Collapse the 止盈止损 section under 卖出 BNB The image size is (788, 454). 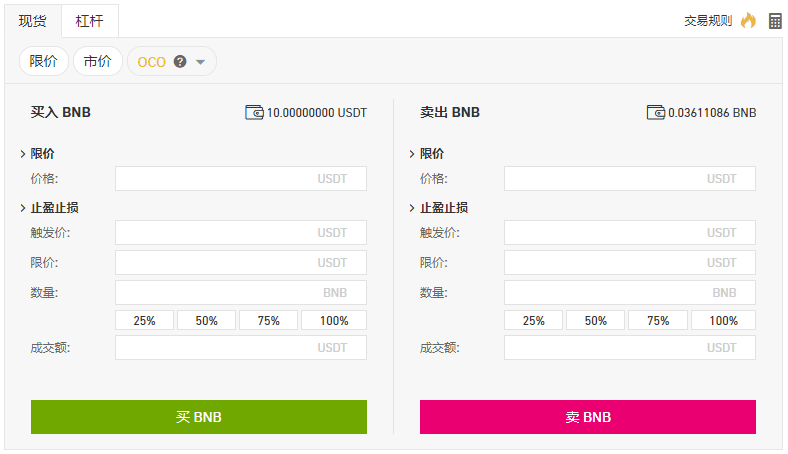coord(412,208)
